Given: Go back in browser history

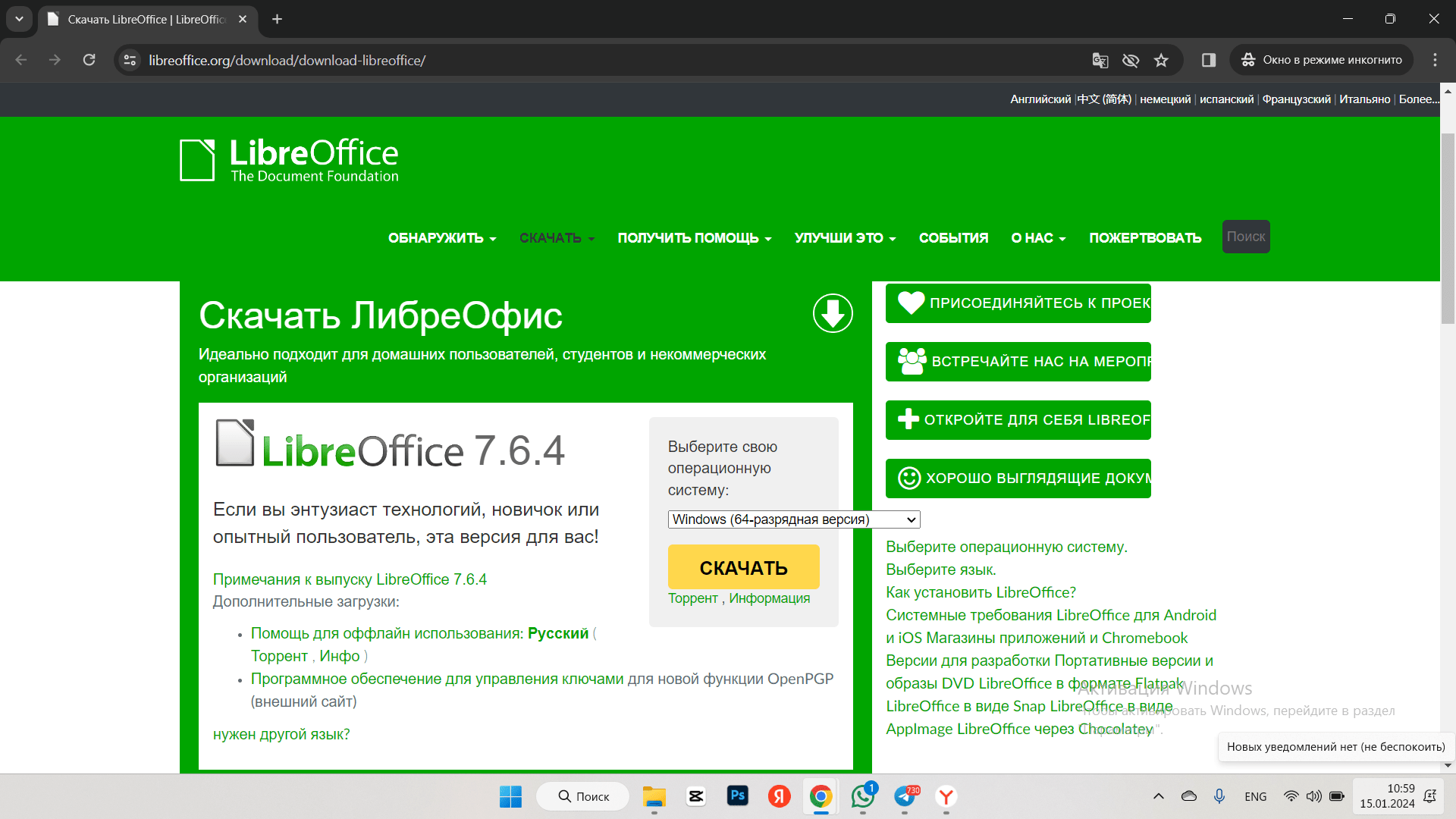Looking at the screenshot, I should click(x=21, y=60).
